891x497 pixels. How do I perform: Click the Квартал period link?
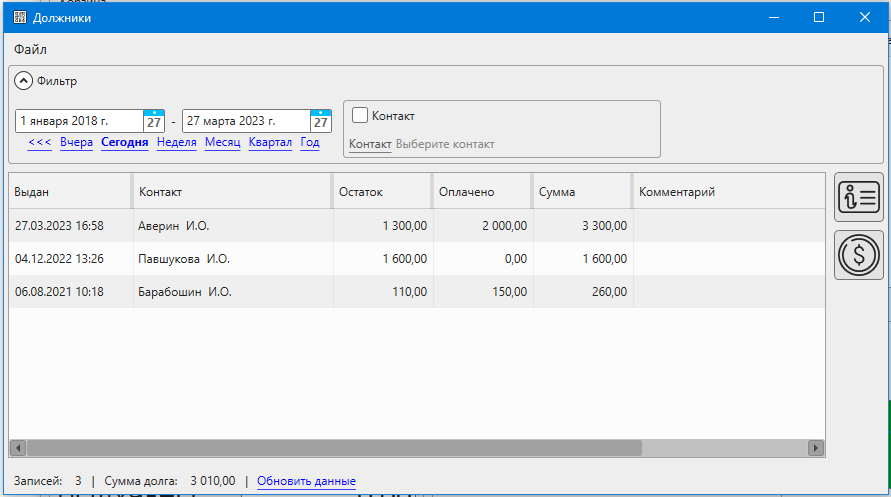[x=270, y=142]
